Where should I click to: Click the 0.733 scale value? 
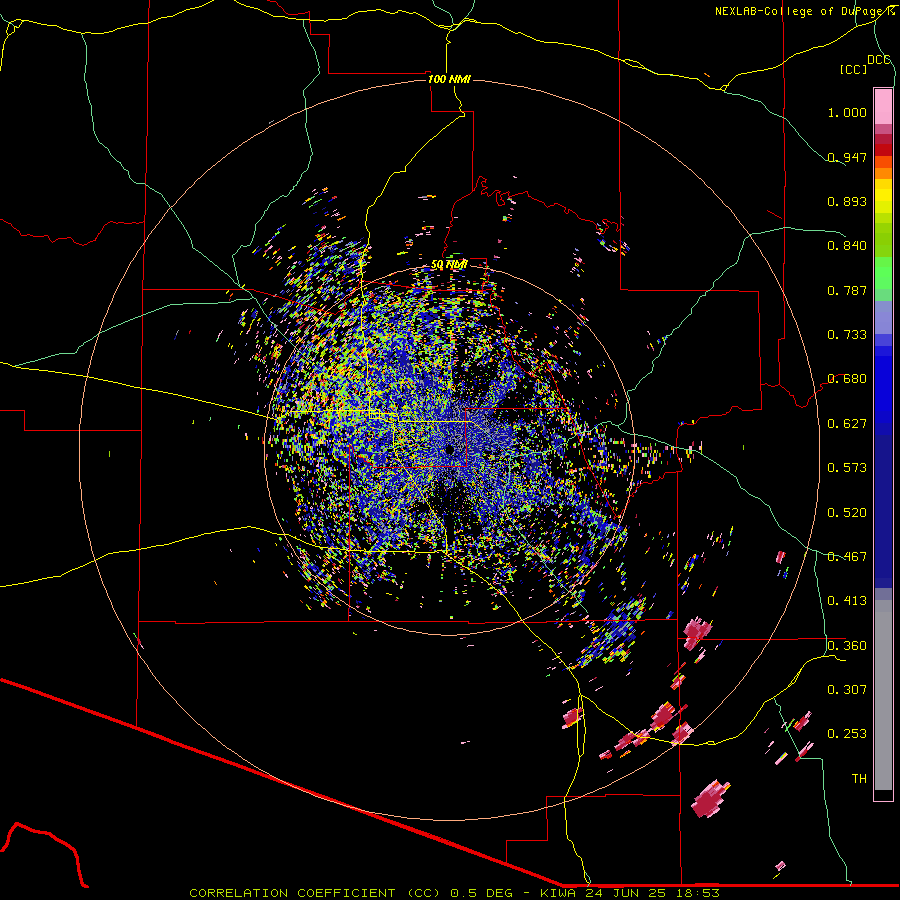[x=847, y=335]
